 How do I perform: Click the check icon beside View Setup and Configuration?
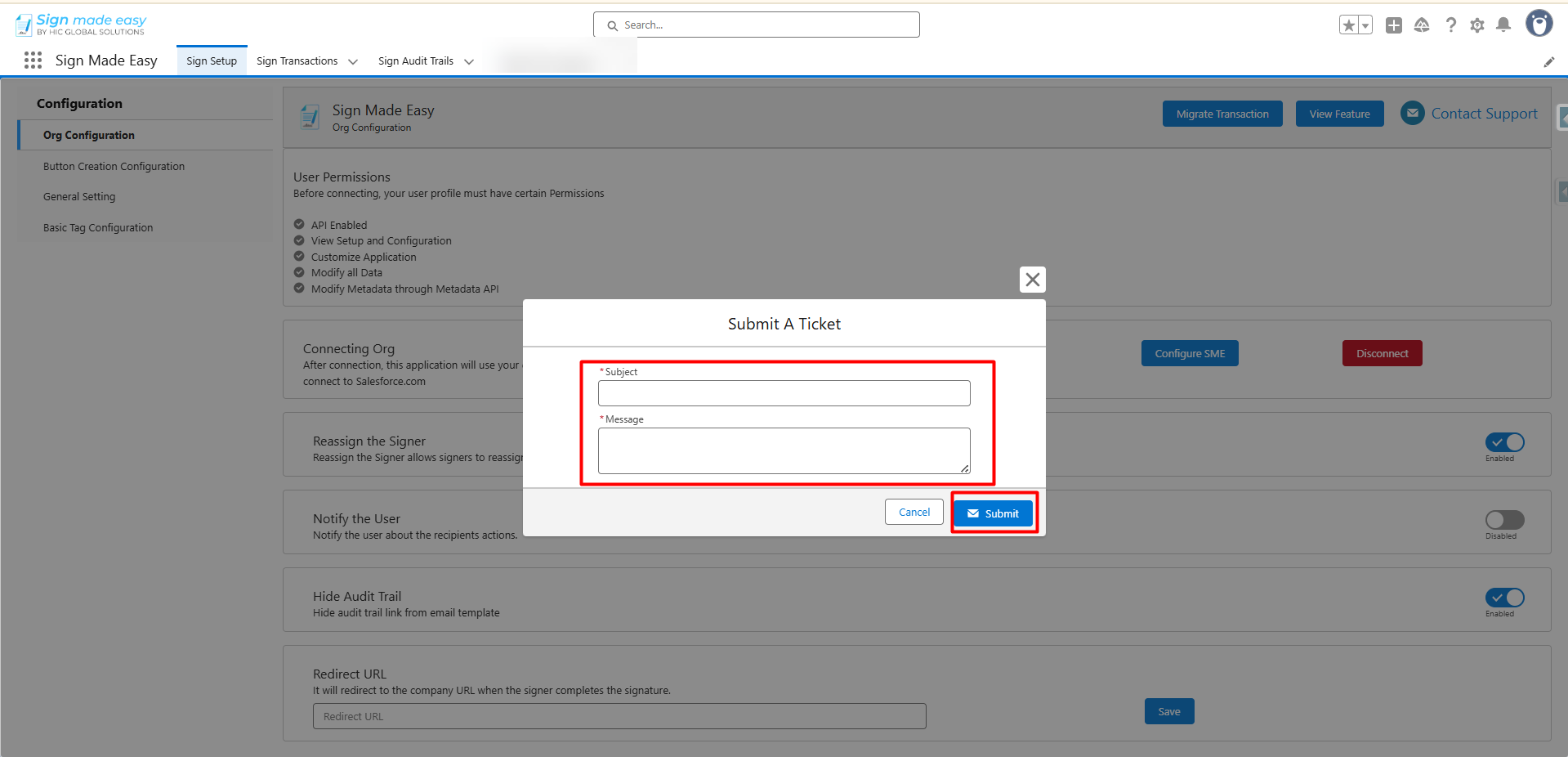click(299, 240)
